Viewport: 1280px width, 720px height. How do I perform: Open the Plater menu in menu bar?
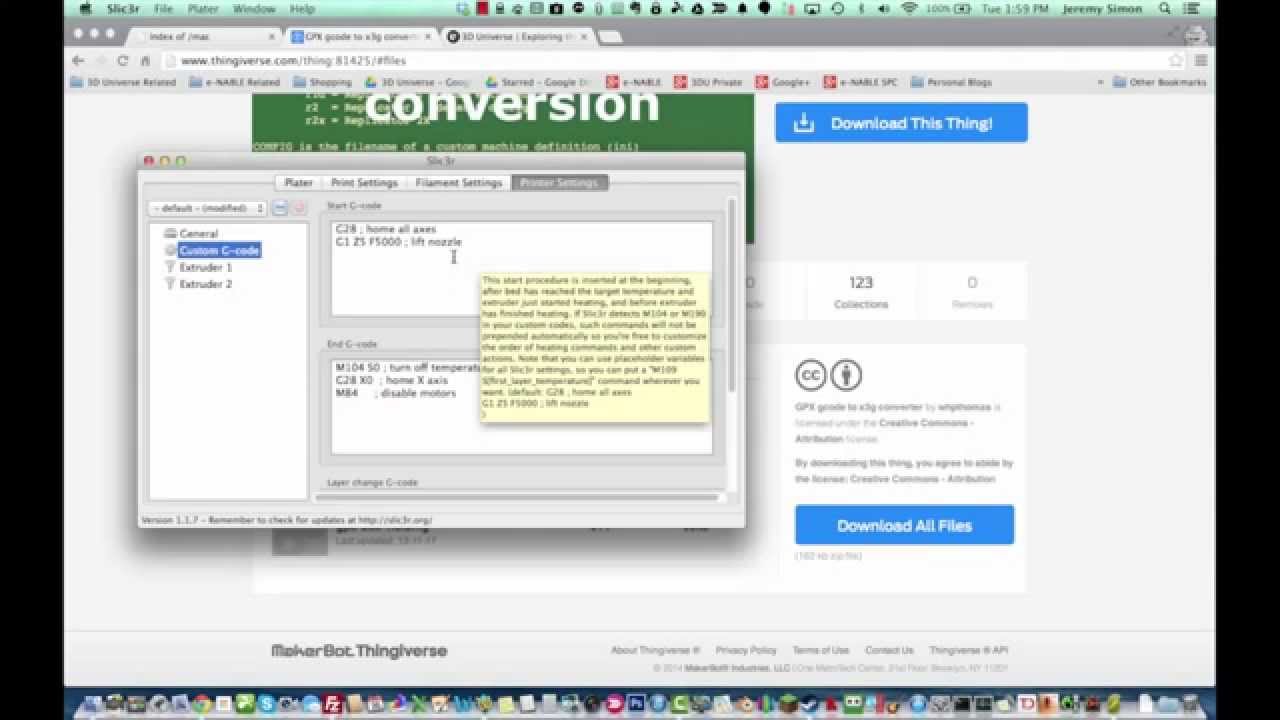(202, 9)
